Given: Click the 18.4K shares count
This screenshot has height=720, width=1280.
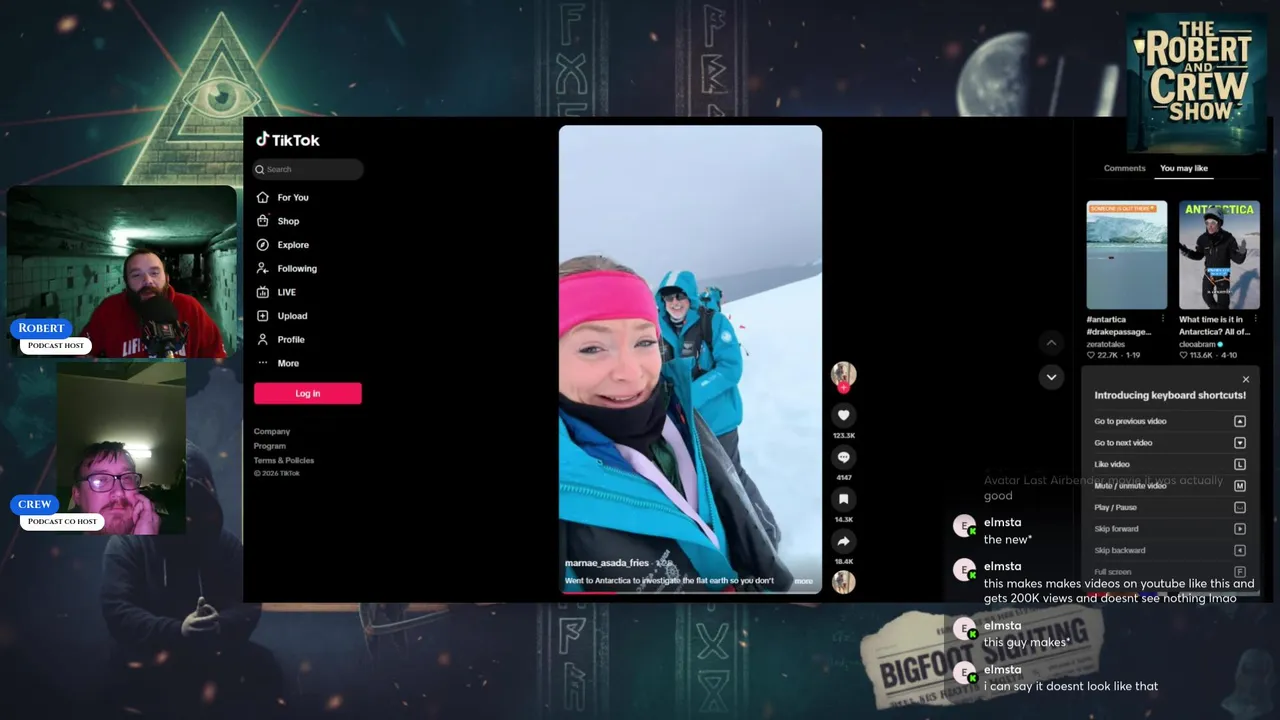Looking at the screenshot, I should 843,562.
